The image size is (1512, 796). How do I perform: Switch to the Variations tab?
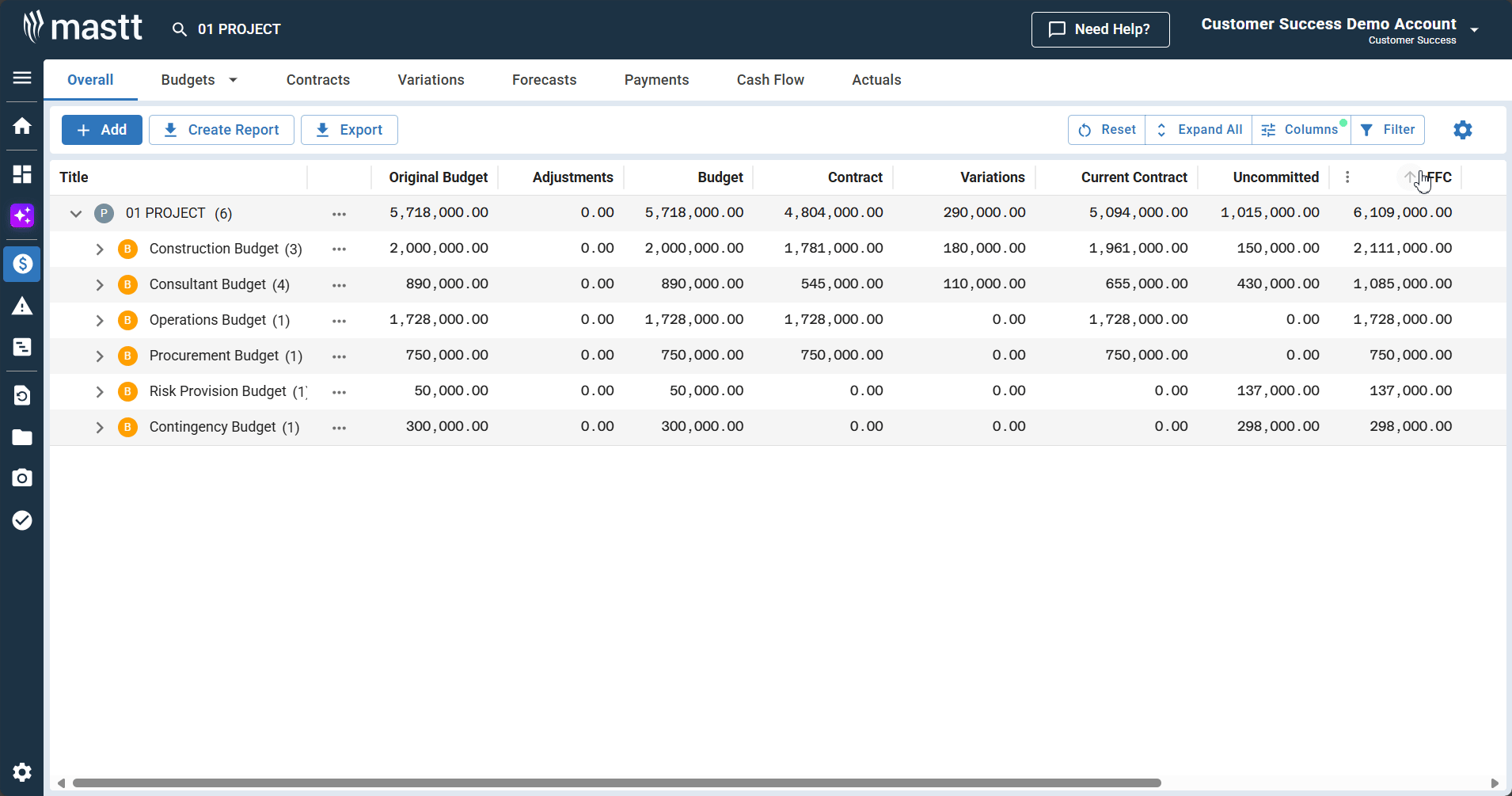[431, 80]
